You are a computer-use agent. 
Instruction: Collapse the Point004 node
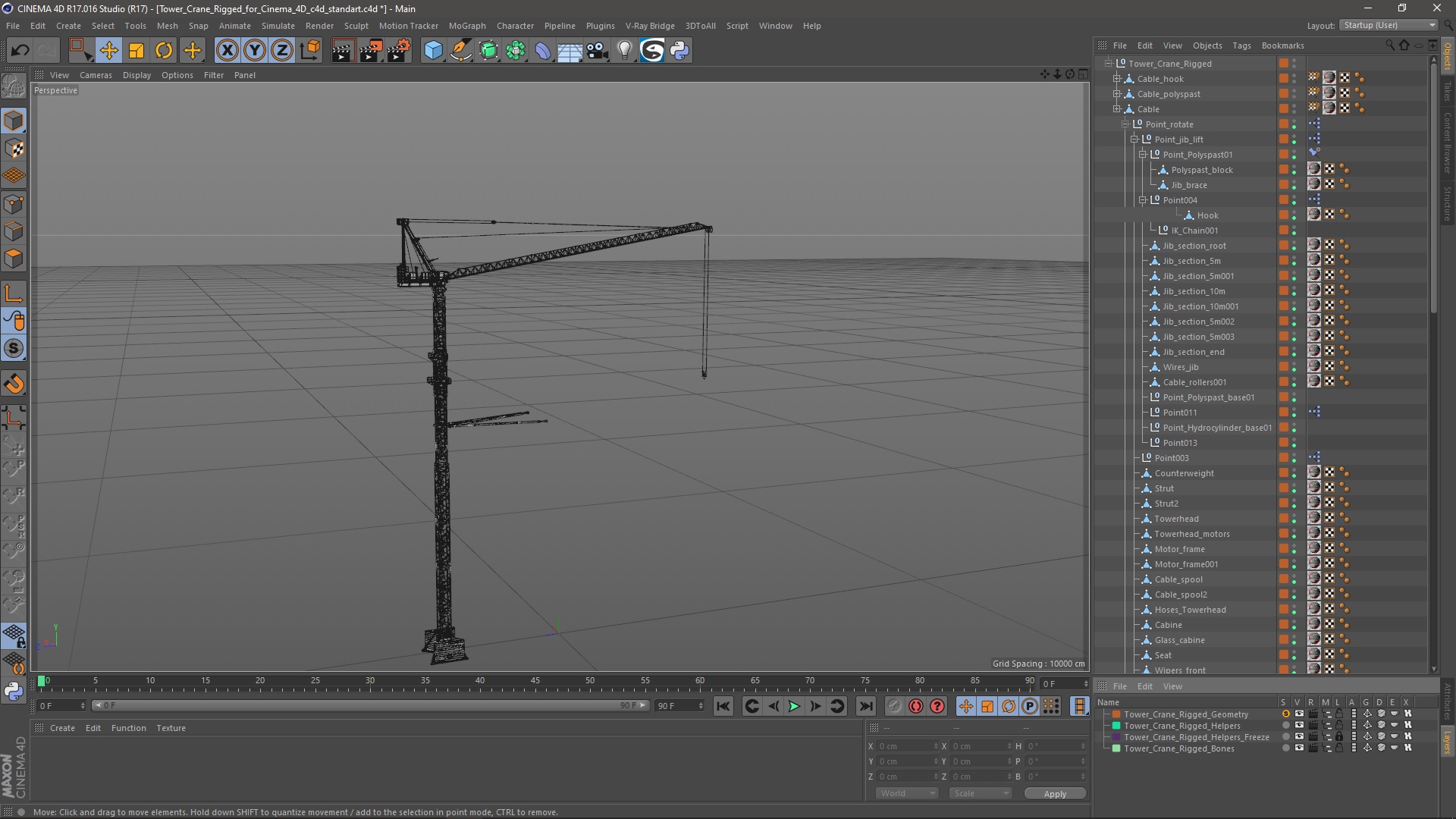[1143, 200]
